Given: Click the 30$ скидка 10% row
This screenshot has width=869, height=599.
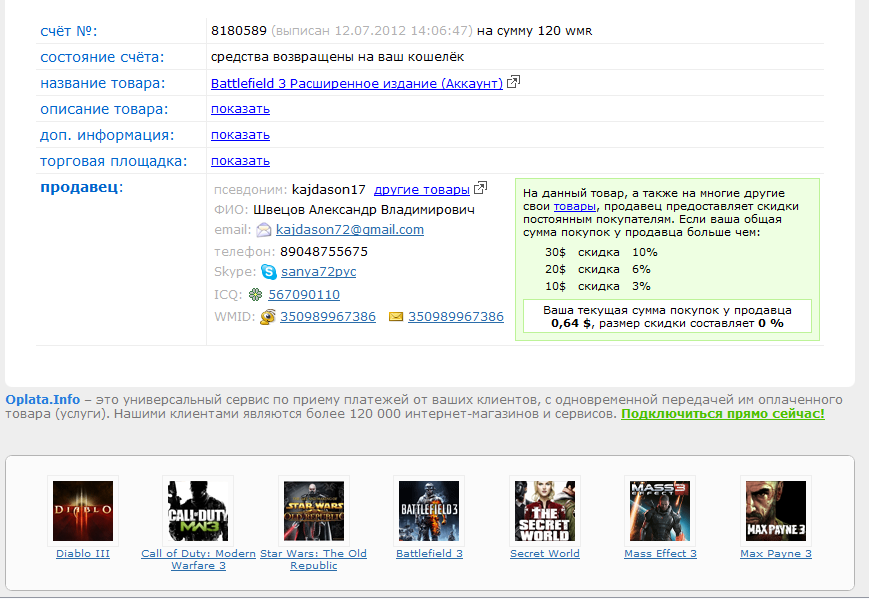Looking at the screenshot, I should click(601, 252).
